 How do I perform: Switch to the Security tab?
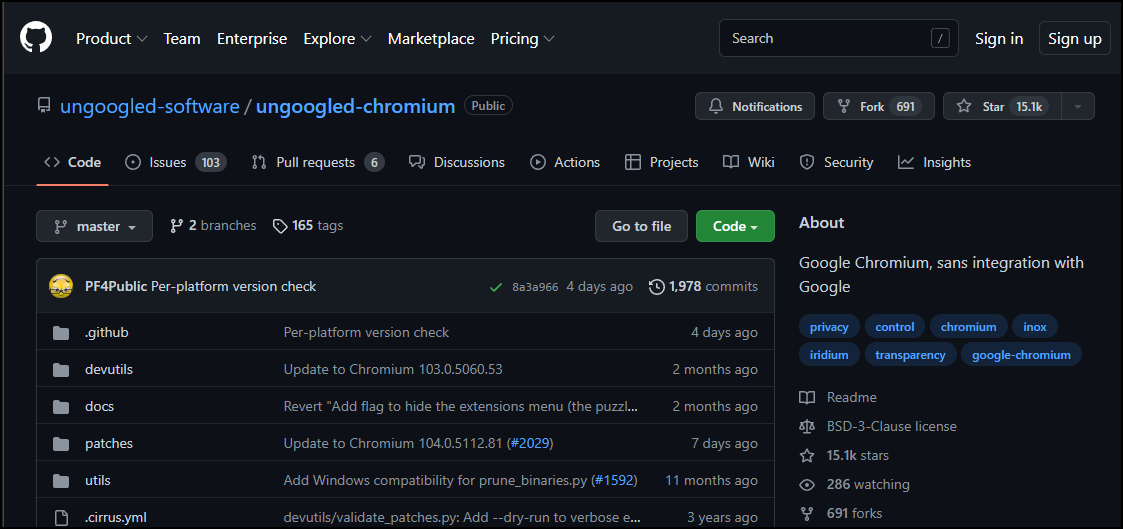click(x=836, y=162)
